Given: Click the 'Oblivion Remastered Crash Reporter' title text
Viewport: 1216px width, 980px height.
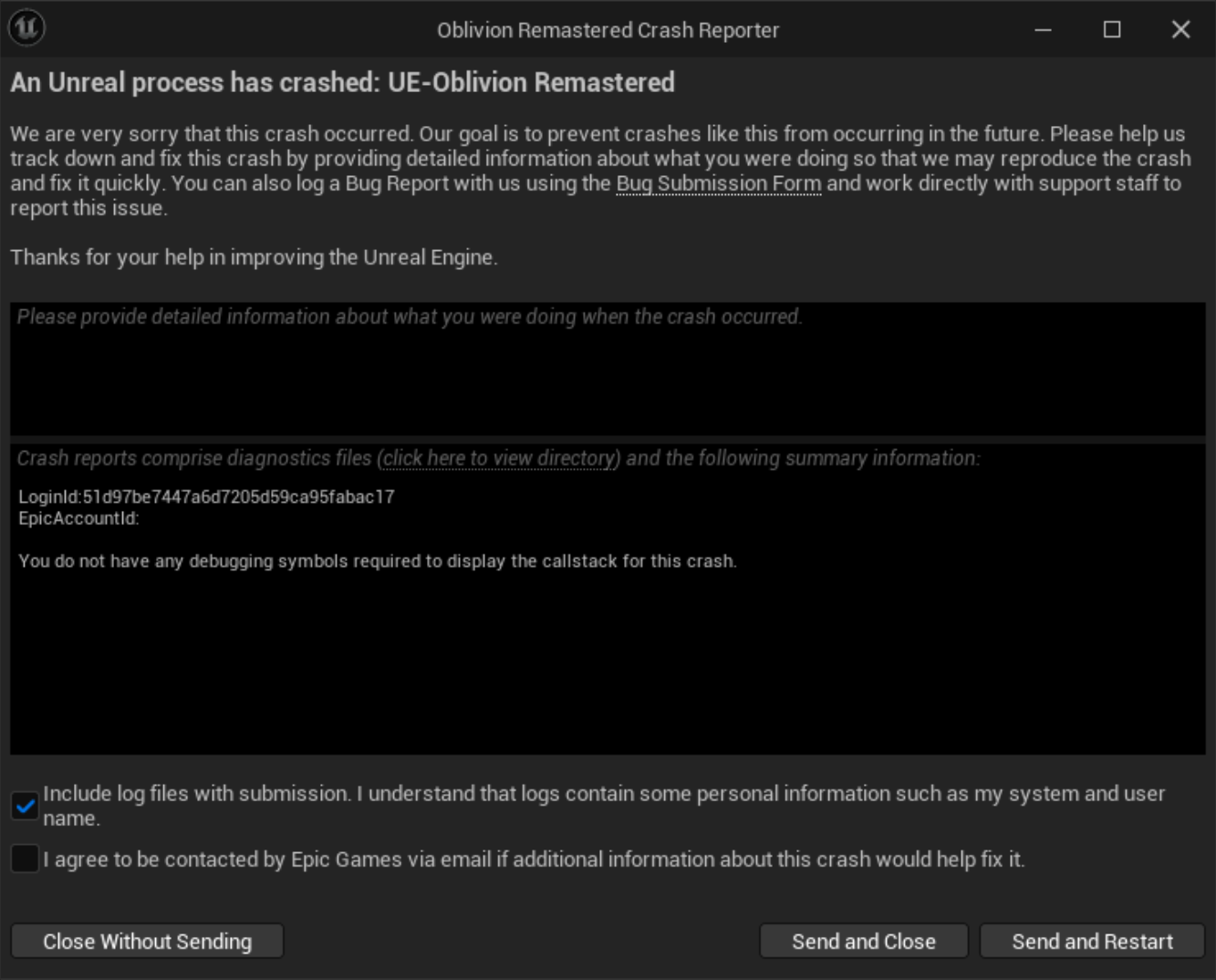Looking at the screenshot, I should pos(608,30).
